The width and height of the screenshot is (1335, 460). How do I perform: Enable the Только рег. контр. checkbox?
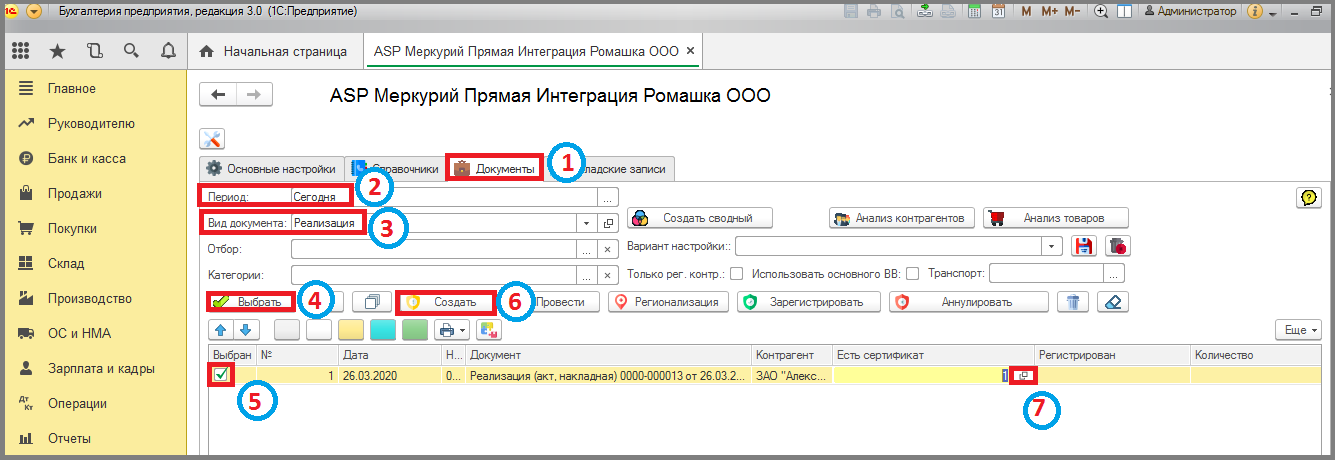(x=736, y=273)
